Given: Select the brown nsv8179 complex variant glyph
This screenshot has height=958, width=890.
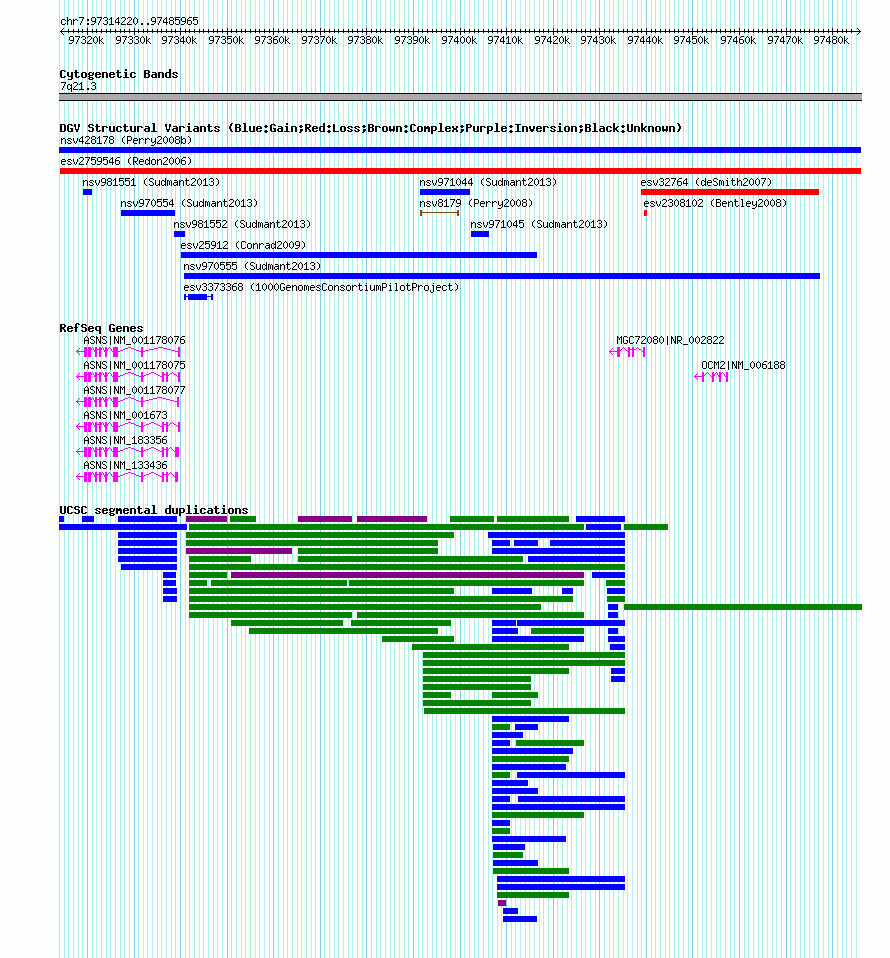Looking at the screenshot, I should pyautogui.click(x=439, y=213).
